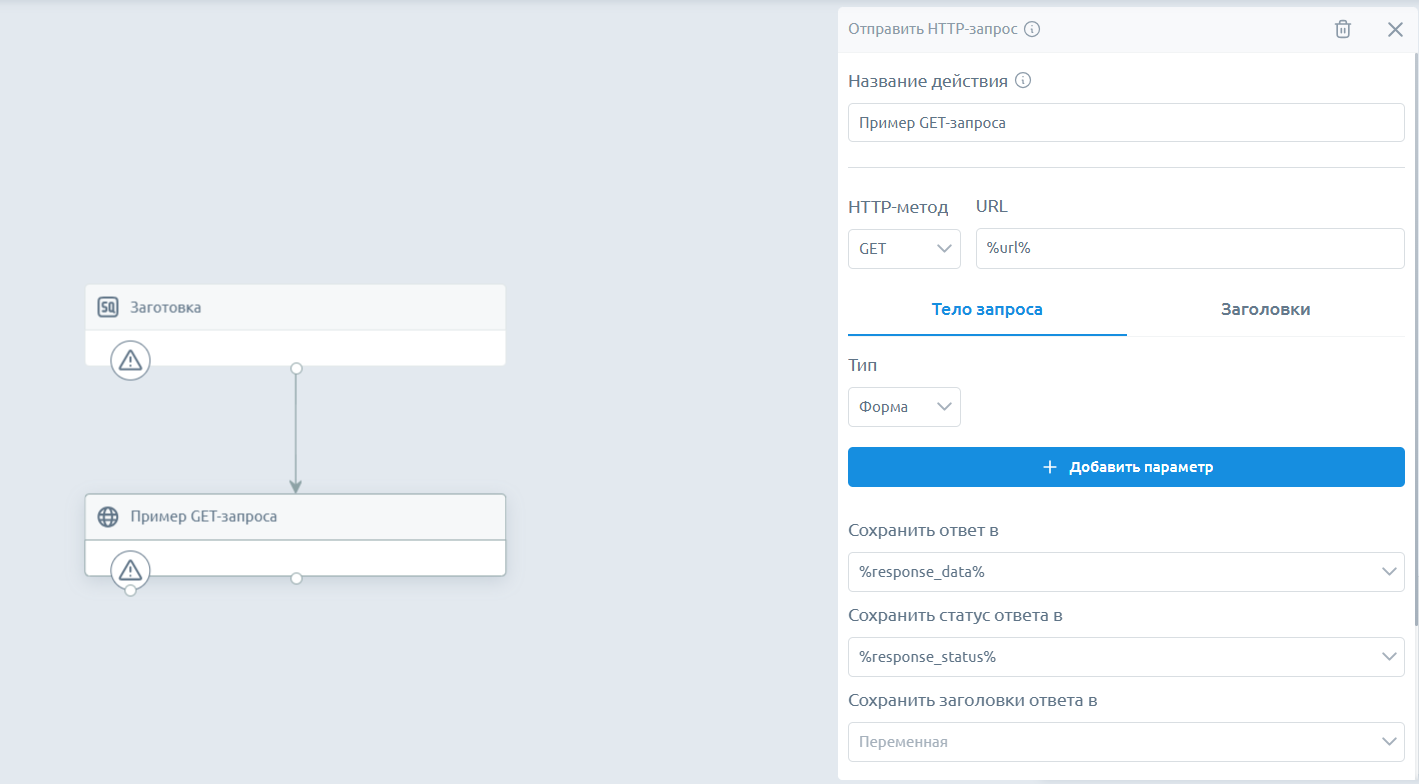Open Сохранить заголовки ответа в variable dropdown
The width and height of the screenshot is (1419, 784).
point(1125,742)
